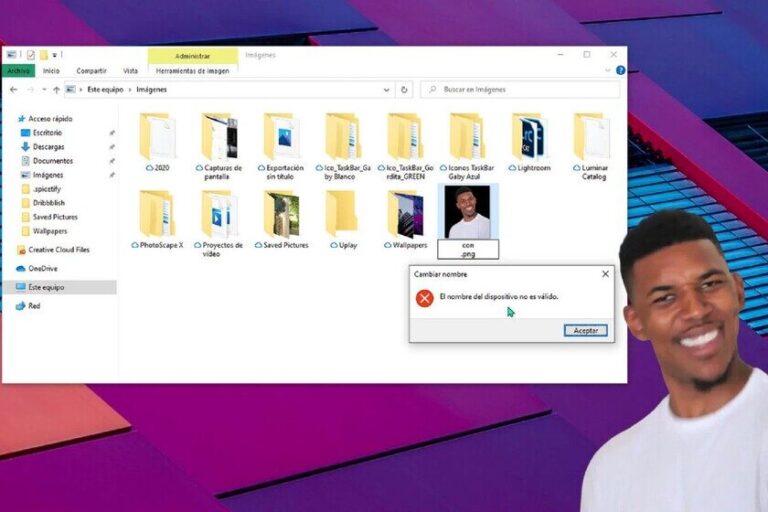Click the Buscar en Imágenes search box
Image resolution: width=768 pixels, height=512 pixels.
pos(520,90)
